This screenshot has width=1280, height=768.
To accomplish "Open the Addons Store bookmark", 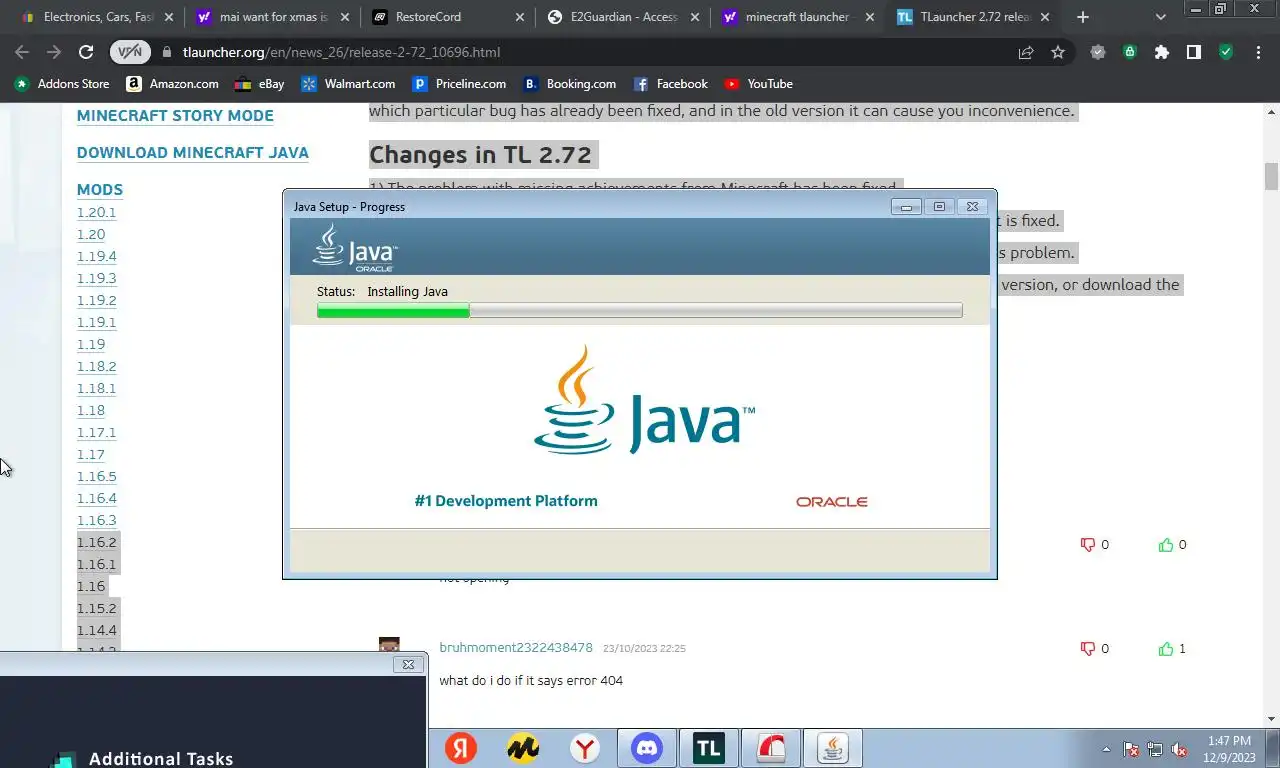I will coord(62,84).
